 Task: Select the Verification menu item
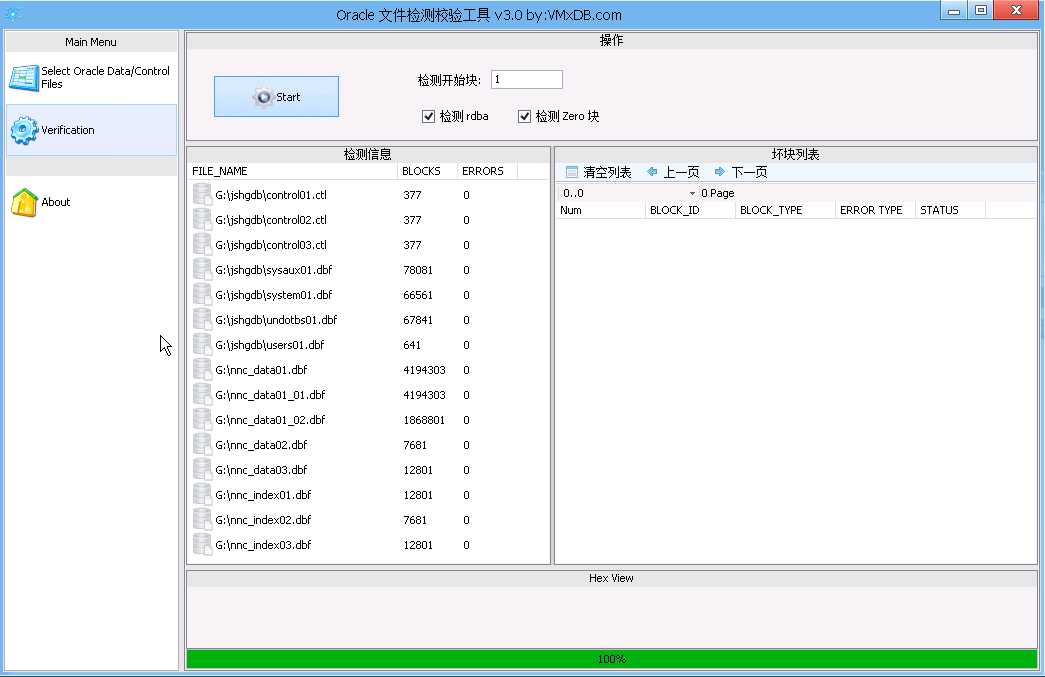pyautogui.click(x=91, y=130)
